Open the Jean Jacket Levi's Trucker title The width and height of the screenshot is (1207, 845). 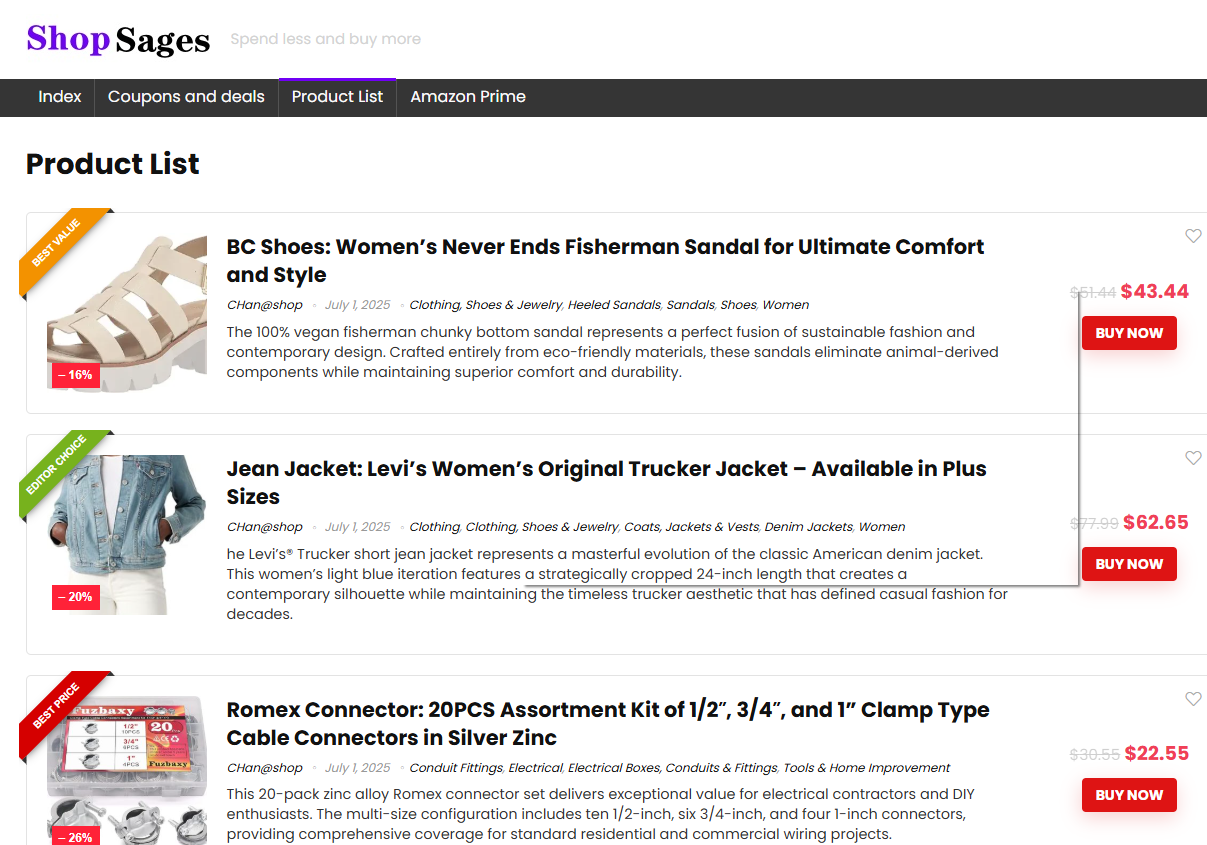coord(606,482)
